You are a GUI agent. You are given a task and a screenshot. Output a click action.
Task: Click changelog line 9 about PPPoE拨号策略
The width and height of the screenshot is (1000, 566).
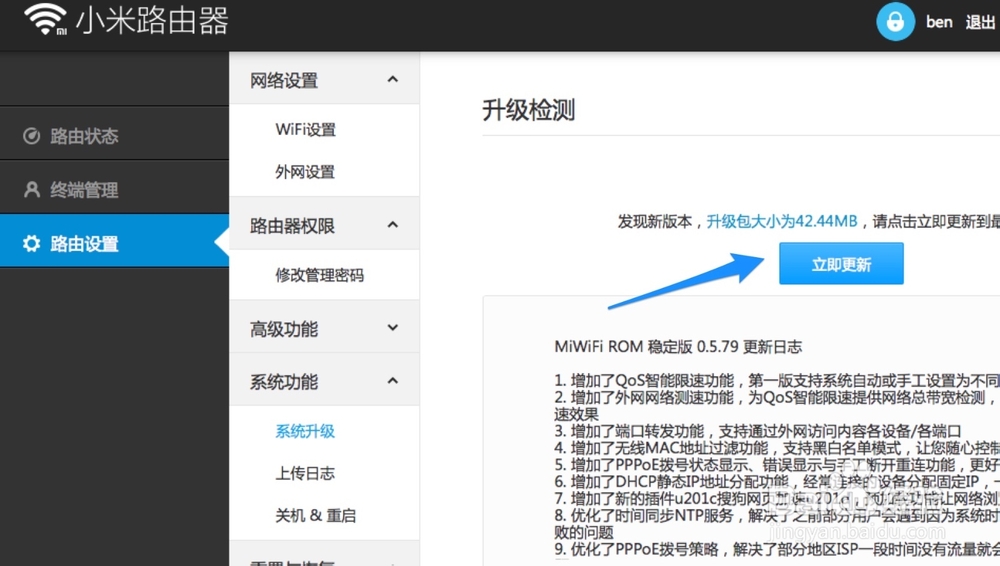[777, 549]
